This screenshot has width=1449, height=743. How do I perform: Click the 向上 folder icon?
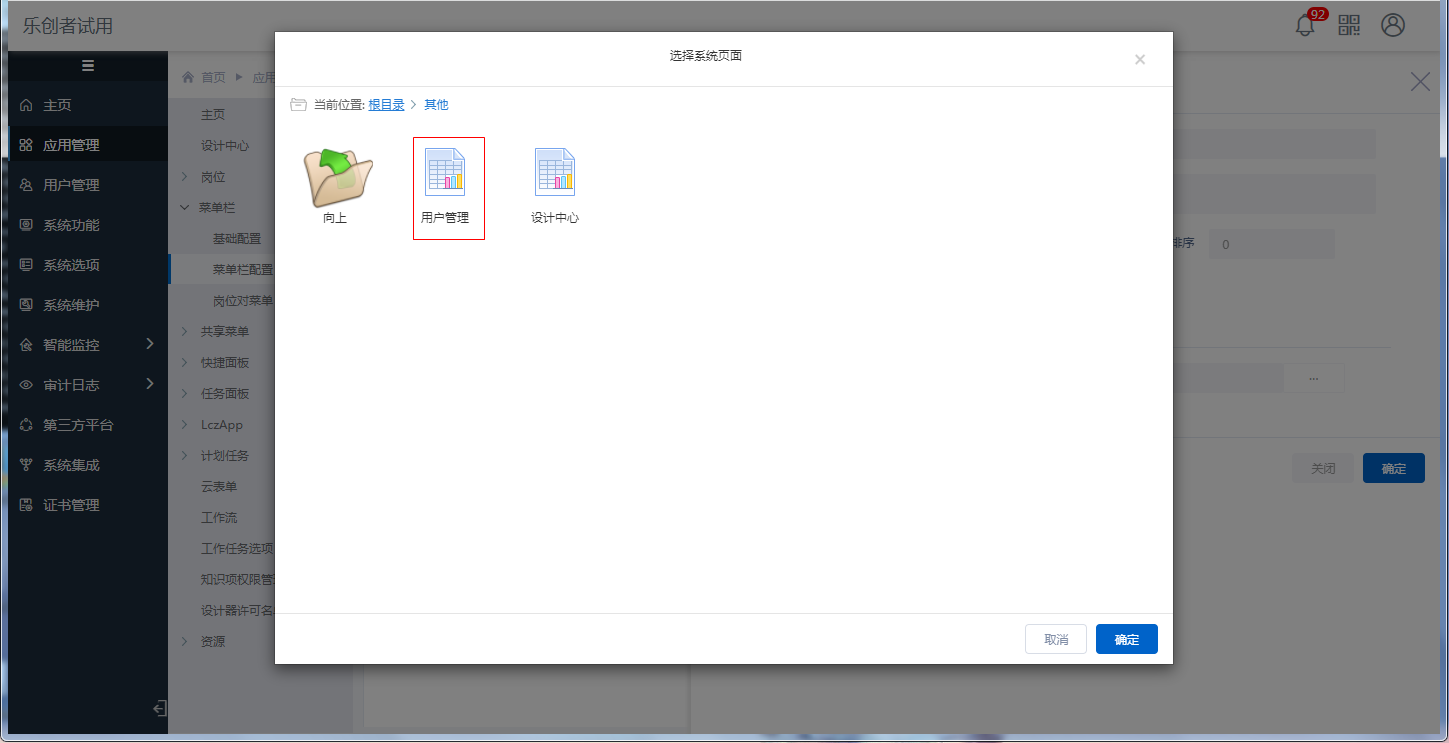(337, 175)
